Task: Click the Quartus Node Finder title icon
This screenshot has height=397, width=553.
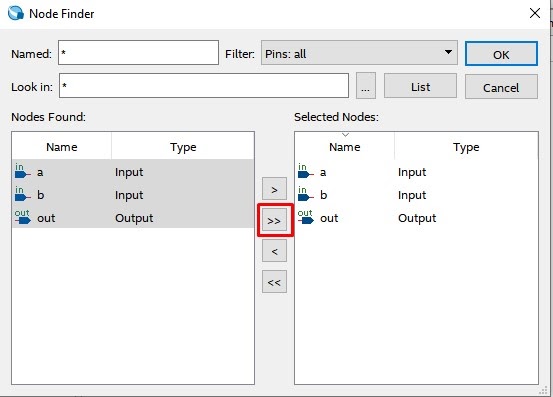Action: point(16,13)
